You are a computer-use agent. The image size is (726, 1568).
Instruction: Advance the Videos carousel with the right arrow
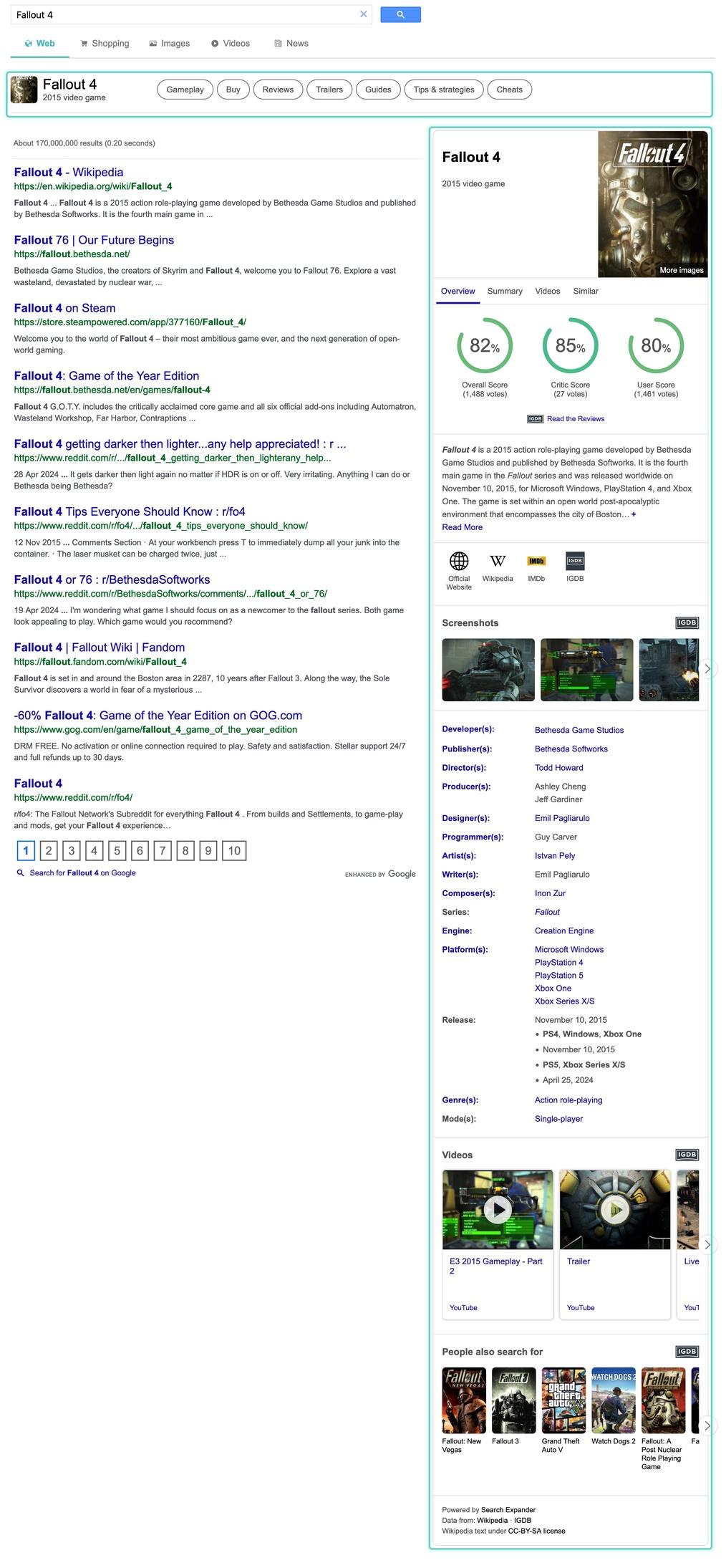point(707,1245)
